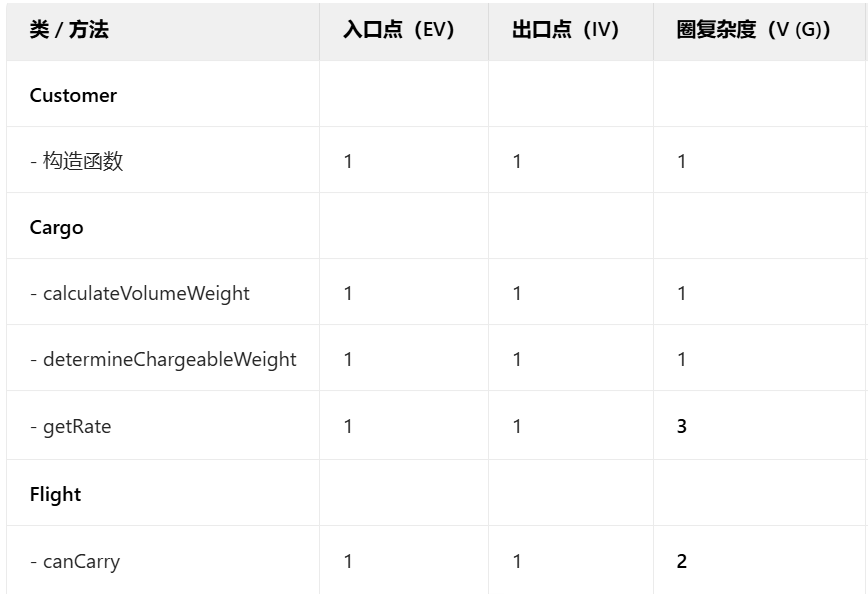868x594 pixels.
Task: Click the EV value for getRate
Action: pyautogui.click(x=348, y=426)
